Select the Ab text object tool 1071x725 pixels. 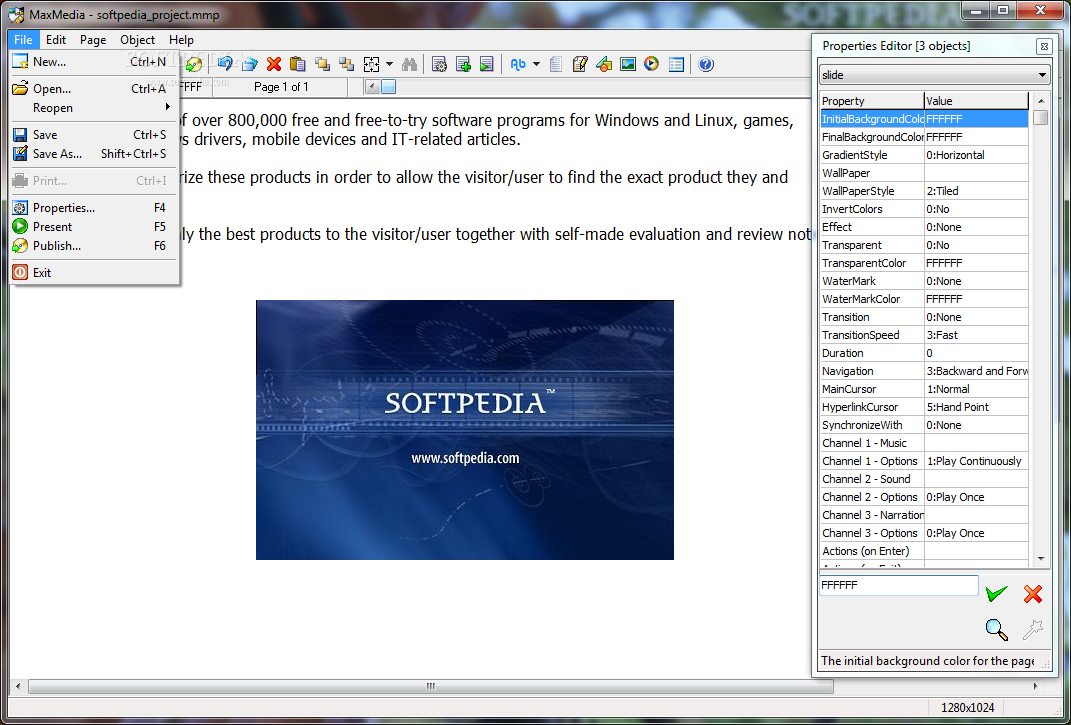tap(518, 64)
